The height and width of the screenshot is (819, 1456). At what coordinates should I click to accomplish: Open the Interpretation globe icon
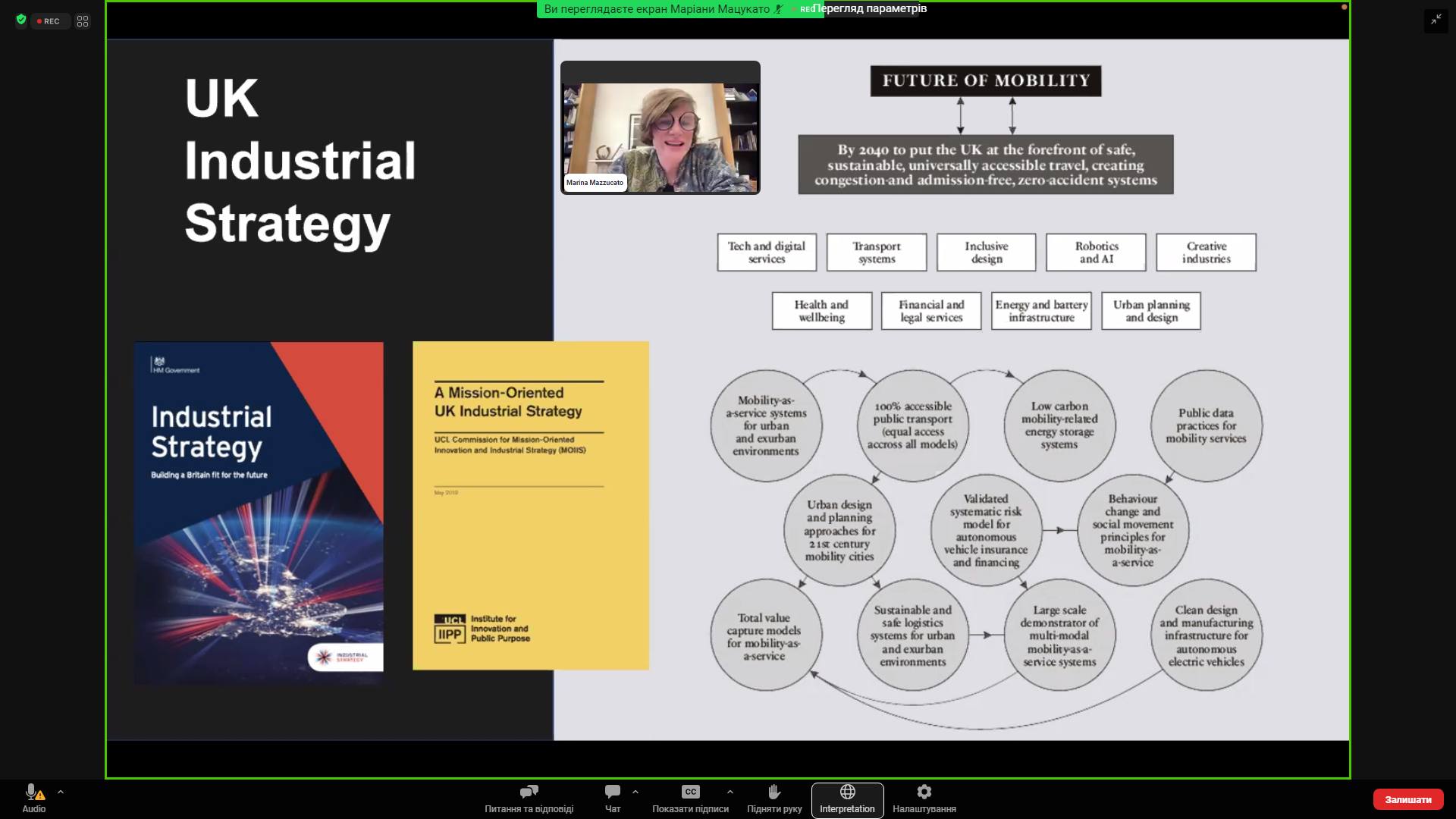(x=847, y=792)
